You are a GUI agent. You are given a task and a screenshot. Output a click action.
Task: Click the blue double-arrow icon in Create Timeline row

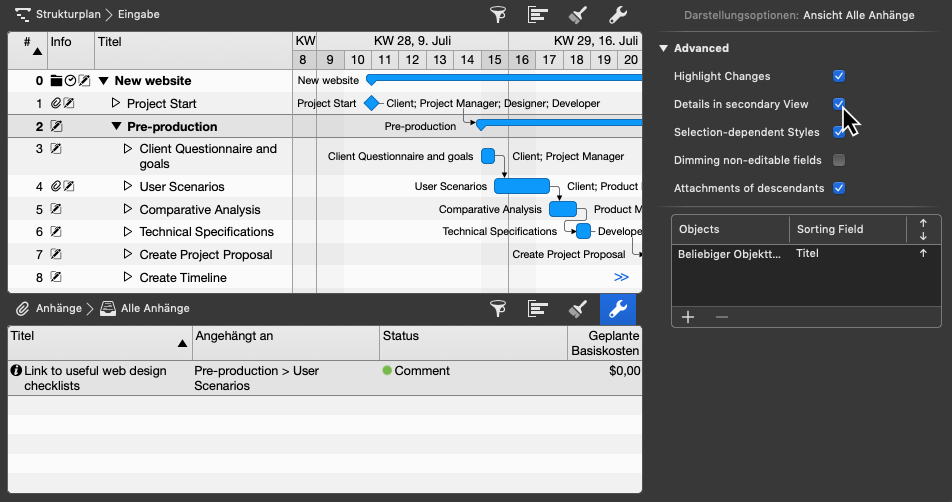pos(621,277)
